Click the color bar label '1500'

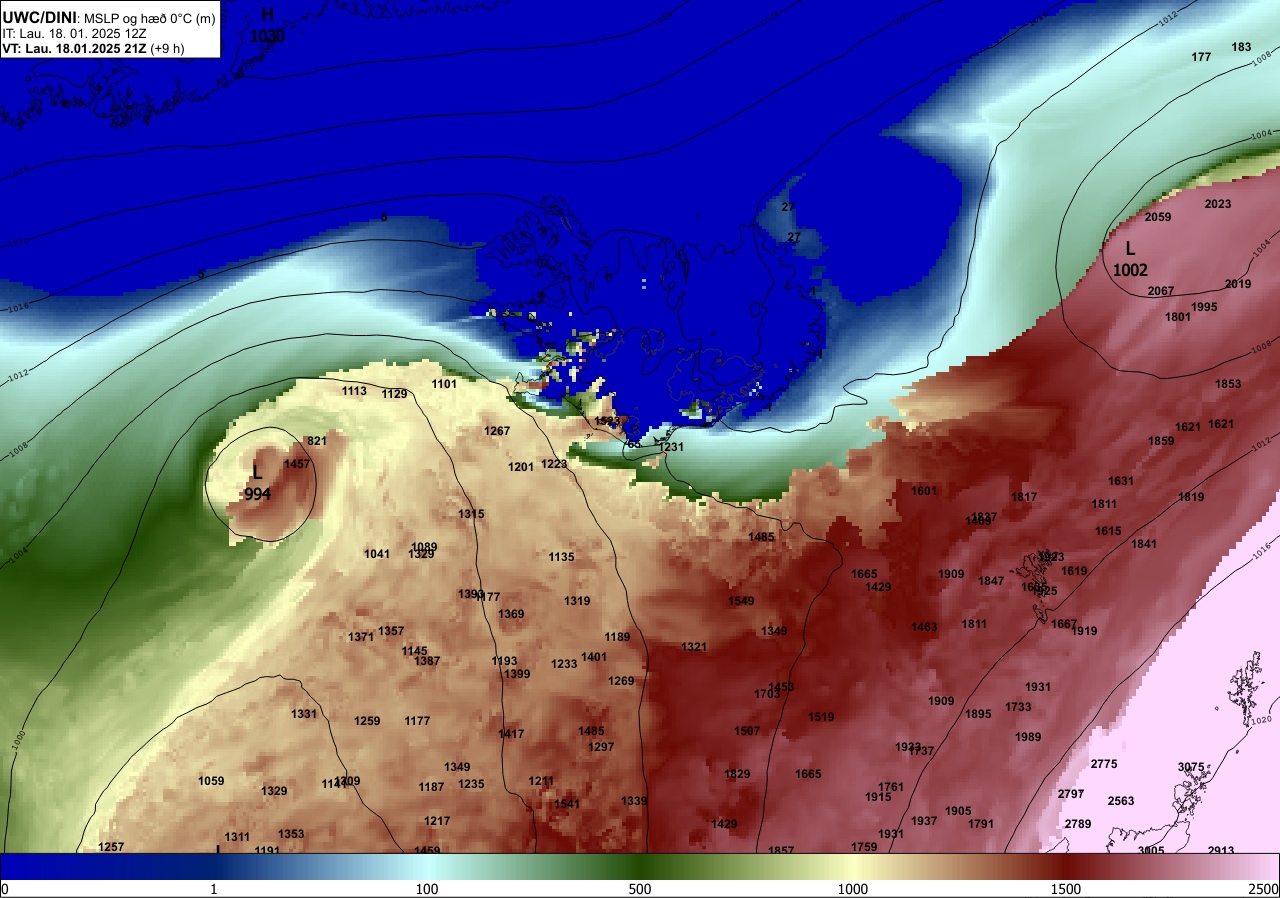coord(1066,889)
